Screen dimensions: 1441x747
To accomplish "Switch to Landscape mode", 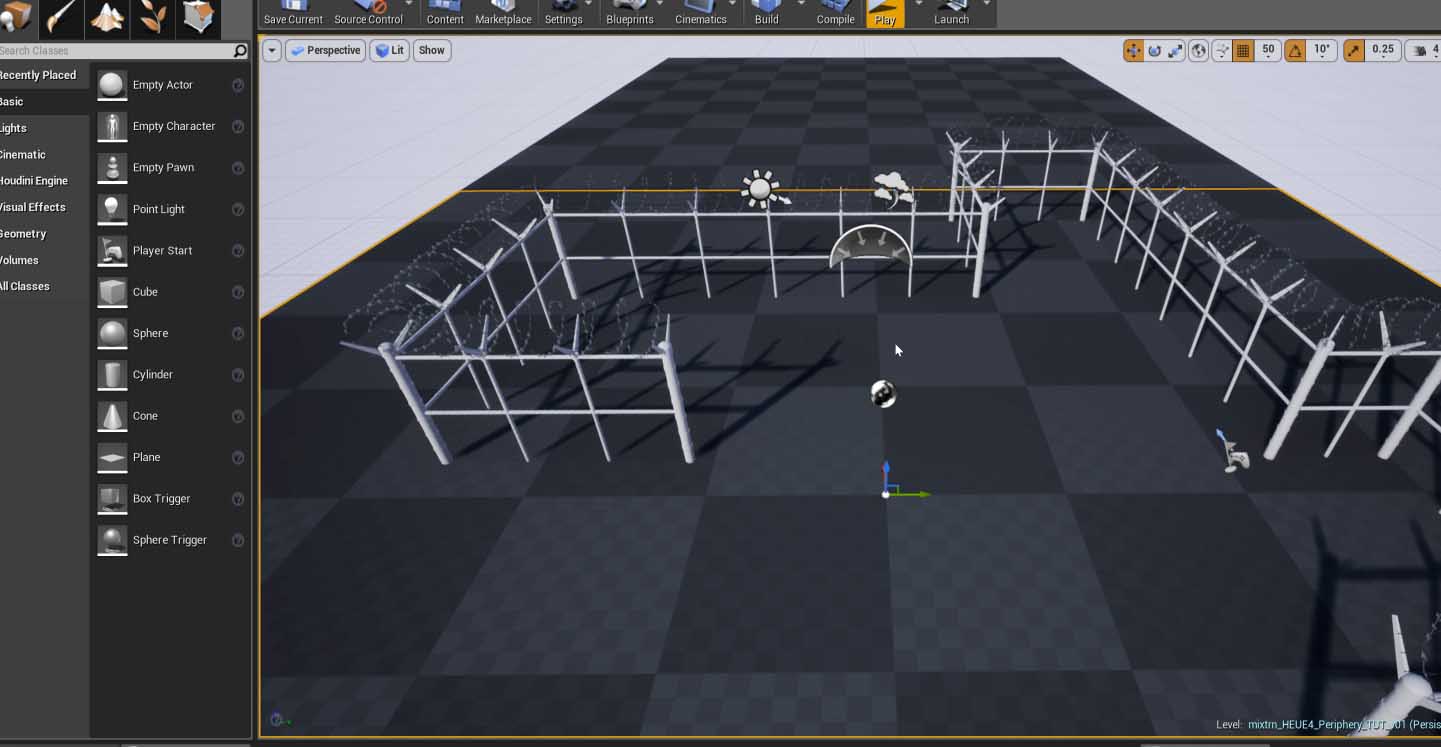I will click(x=107, y=15).
